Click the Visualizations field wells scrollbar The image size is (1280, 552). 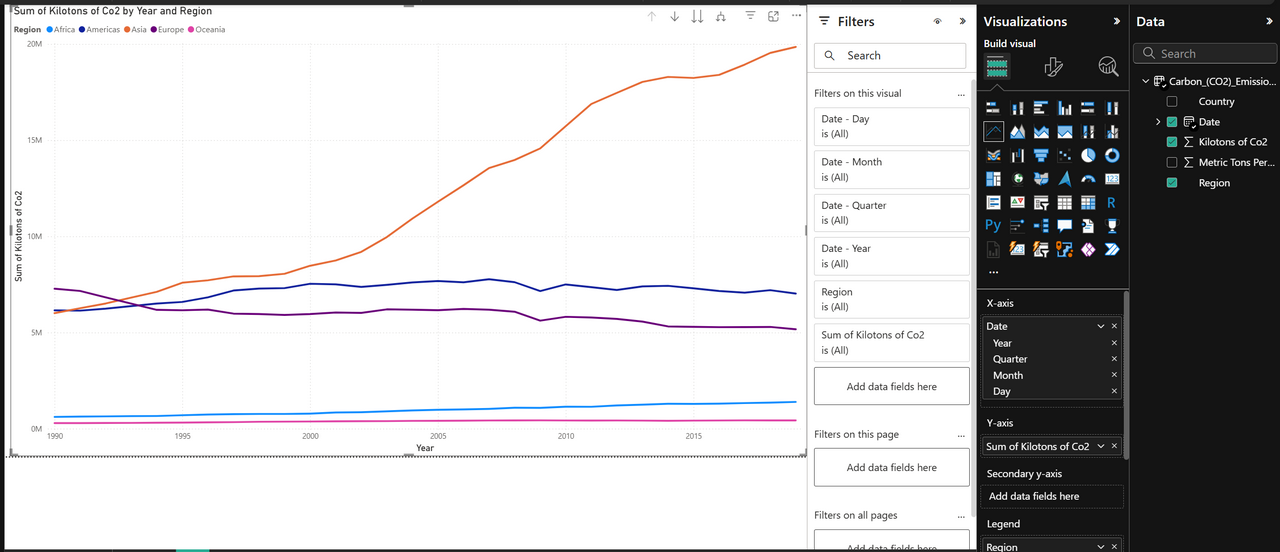[x=1127, y=375]
